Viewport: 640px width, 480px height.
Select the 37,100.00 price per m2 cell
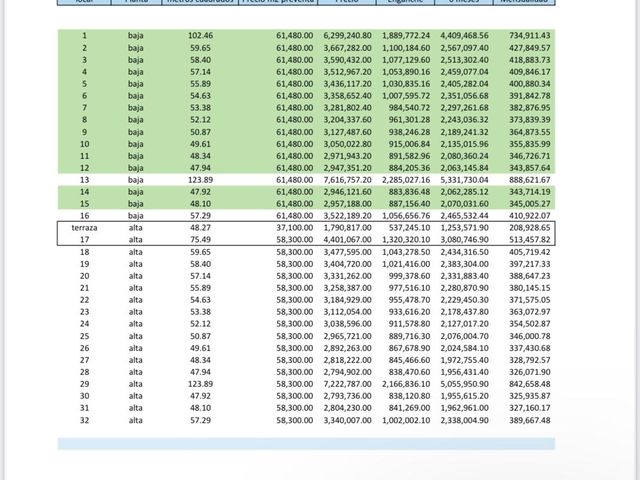[x=295, y=228]
